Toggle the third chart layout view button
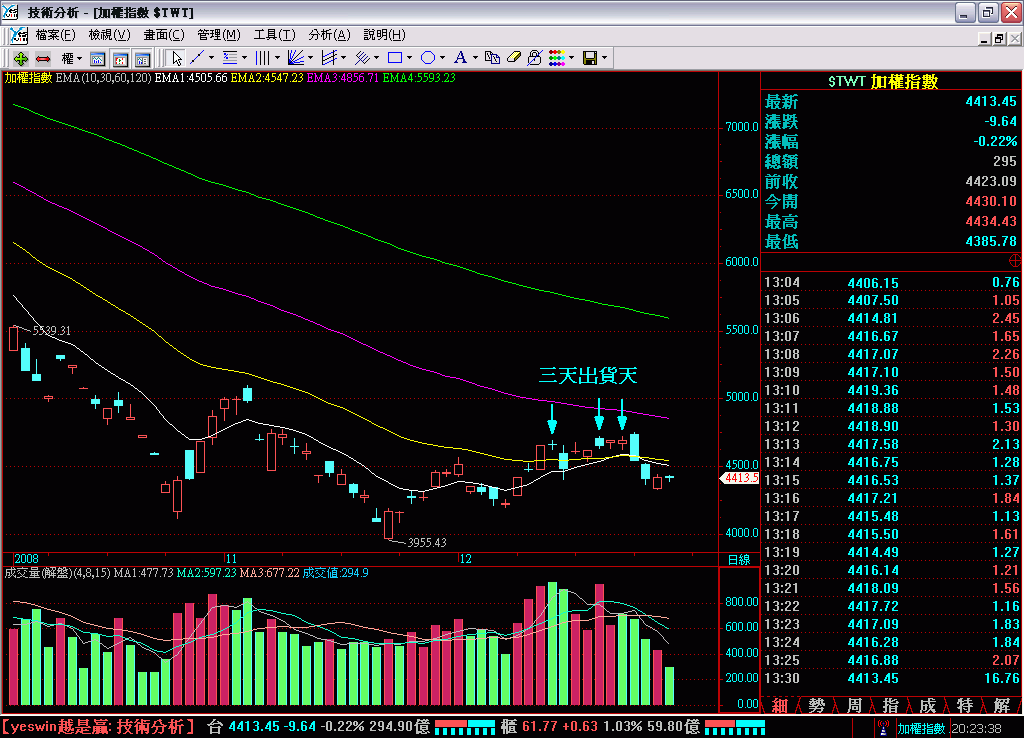 (142, 59)
